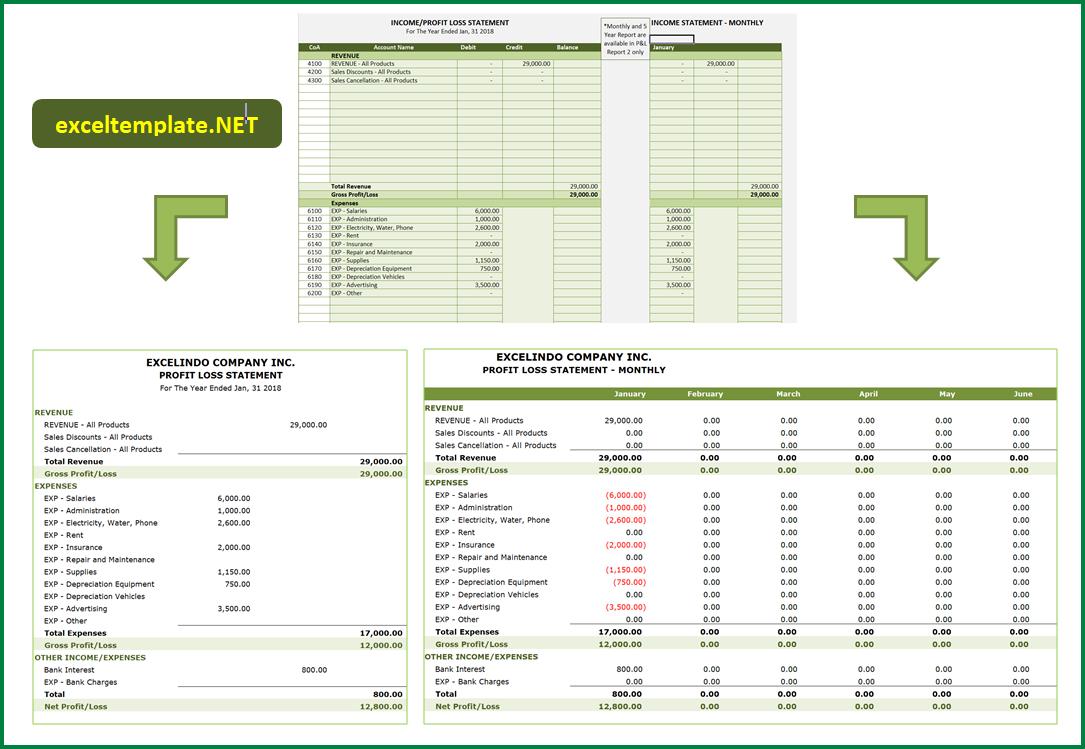Select account code 4200 in the top sheet
This screenshot has height=749, width=1085.
[x=315, y=72]
